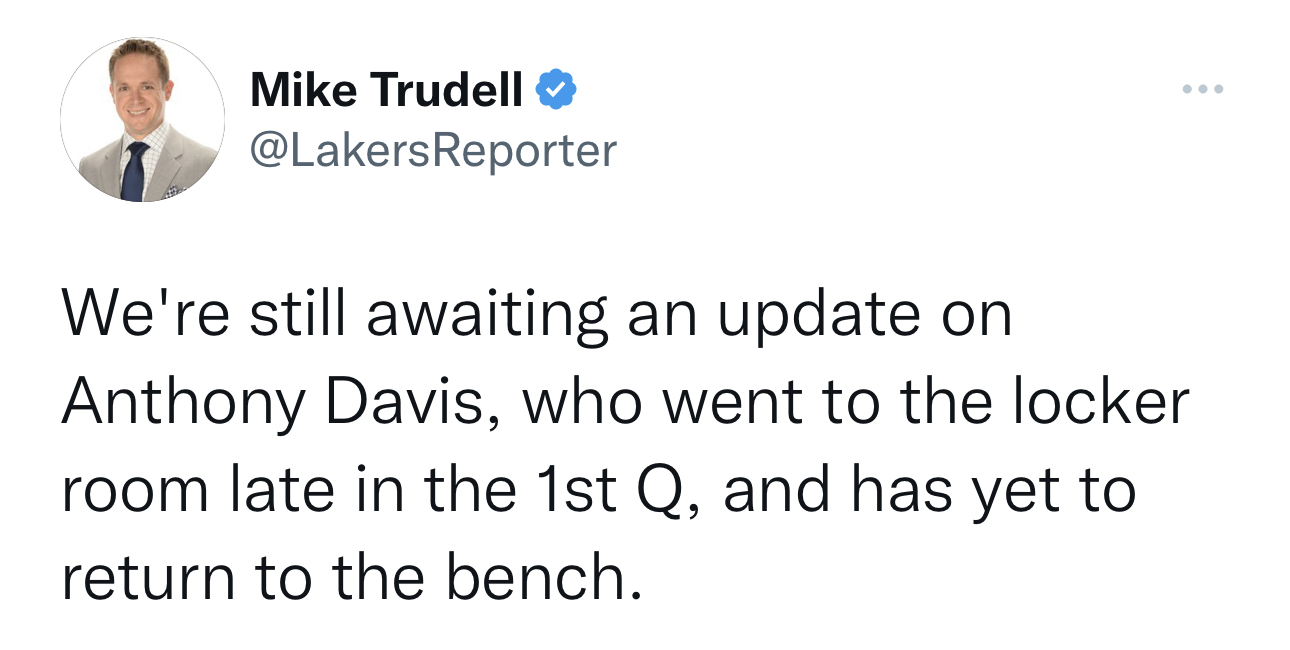Open Mike Trudell's profile picture
The width and height of the screenshot is (1290, 650).
pyautogui.click(x=142, y=120)
